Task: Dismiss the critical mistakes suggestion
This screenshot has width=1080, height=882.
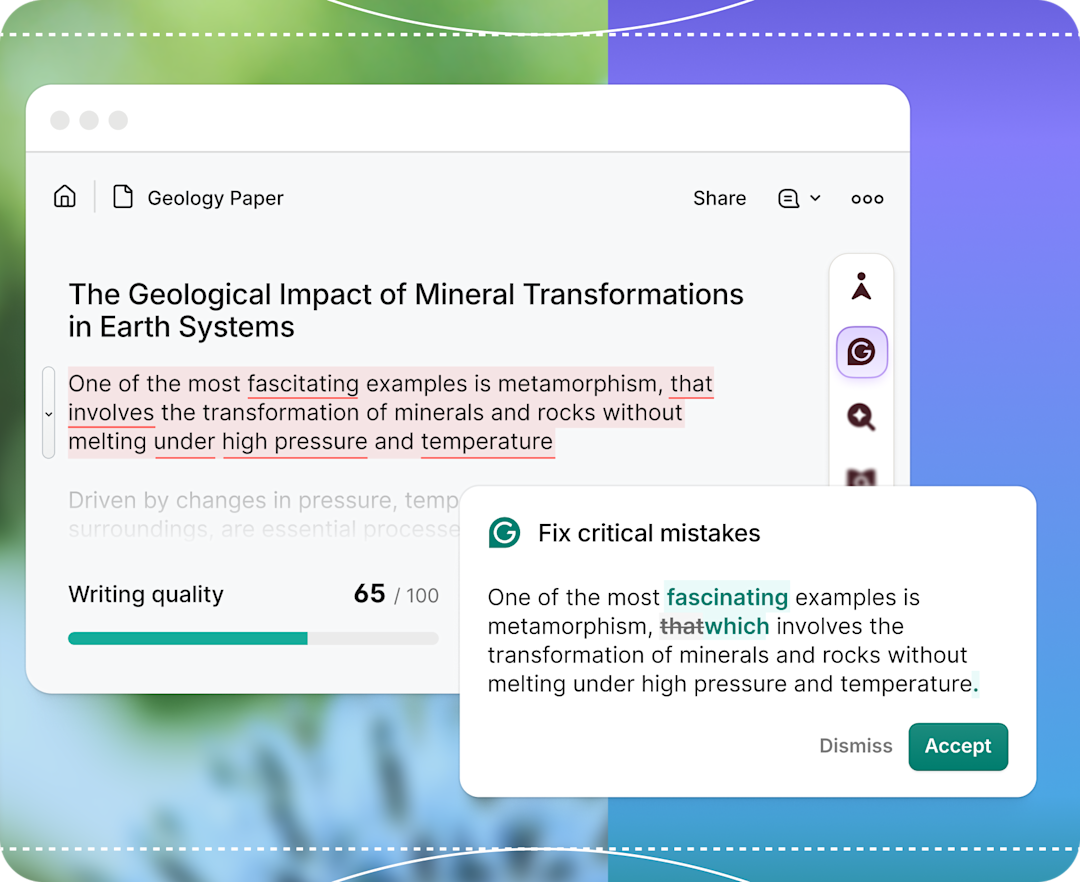Action: click(x=855, y=746)
